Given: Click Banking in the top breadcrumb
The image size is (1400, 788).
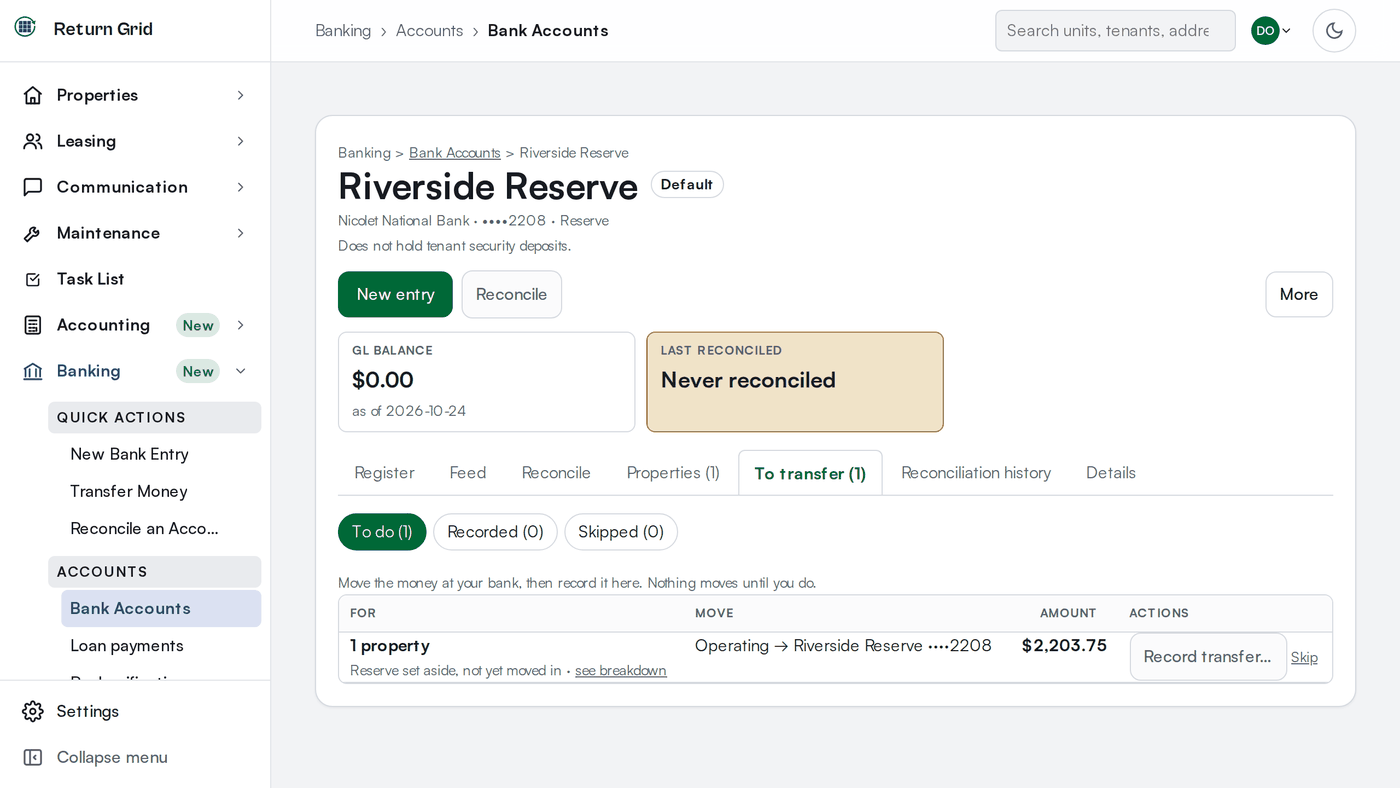Looking at the screenshot, I should (343, 30).
